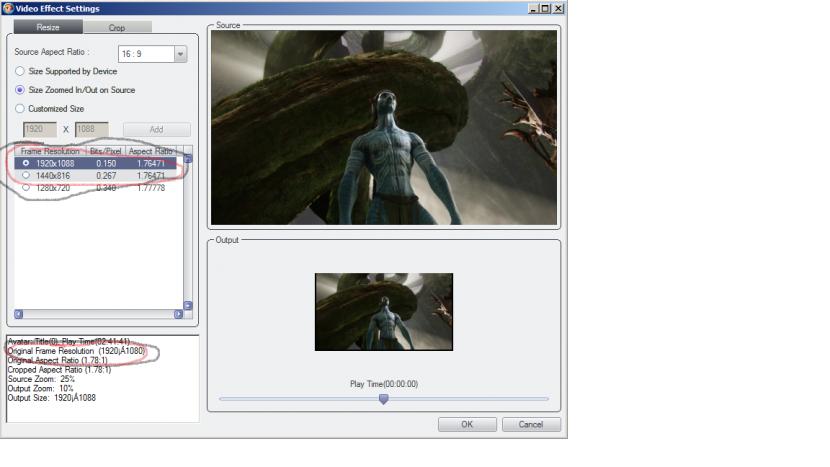830x467 pixels.
Task: Choose the 1280x720 resolution radio
Action: (x=26, y=187)
